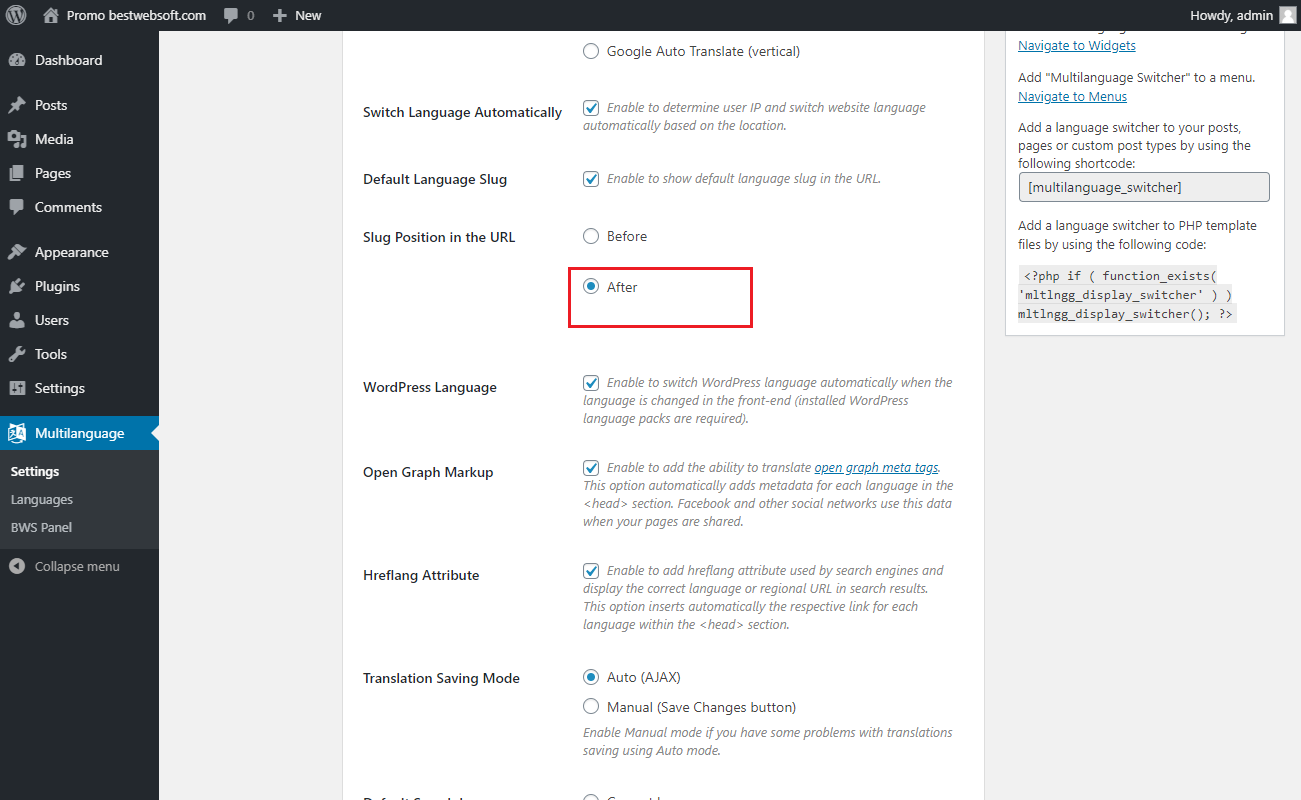Click the Slug Position in the URL label
This screenshot has height=800, width=1301.
click(x=439, y=237)
